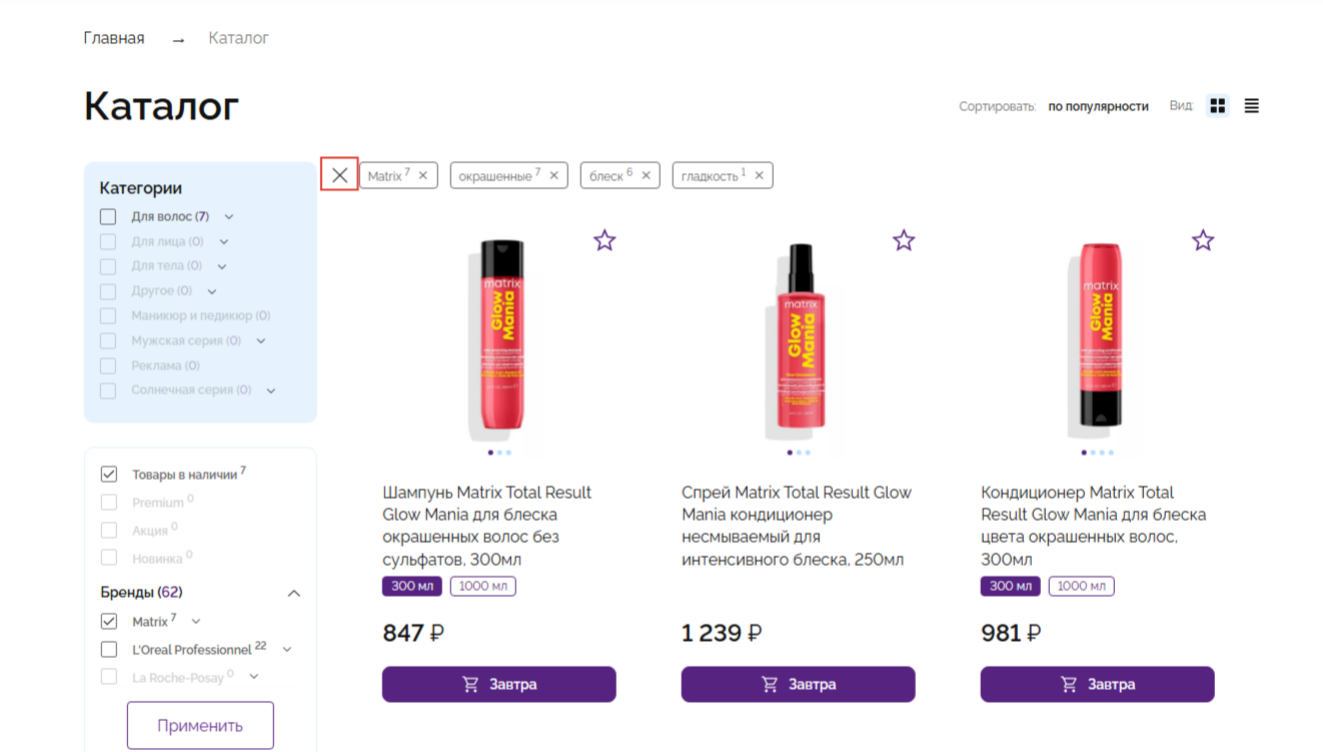
Task: Open the по популярности sort dropdown
Action: click(x=1098, y=106)
